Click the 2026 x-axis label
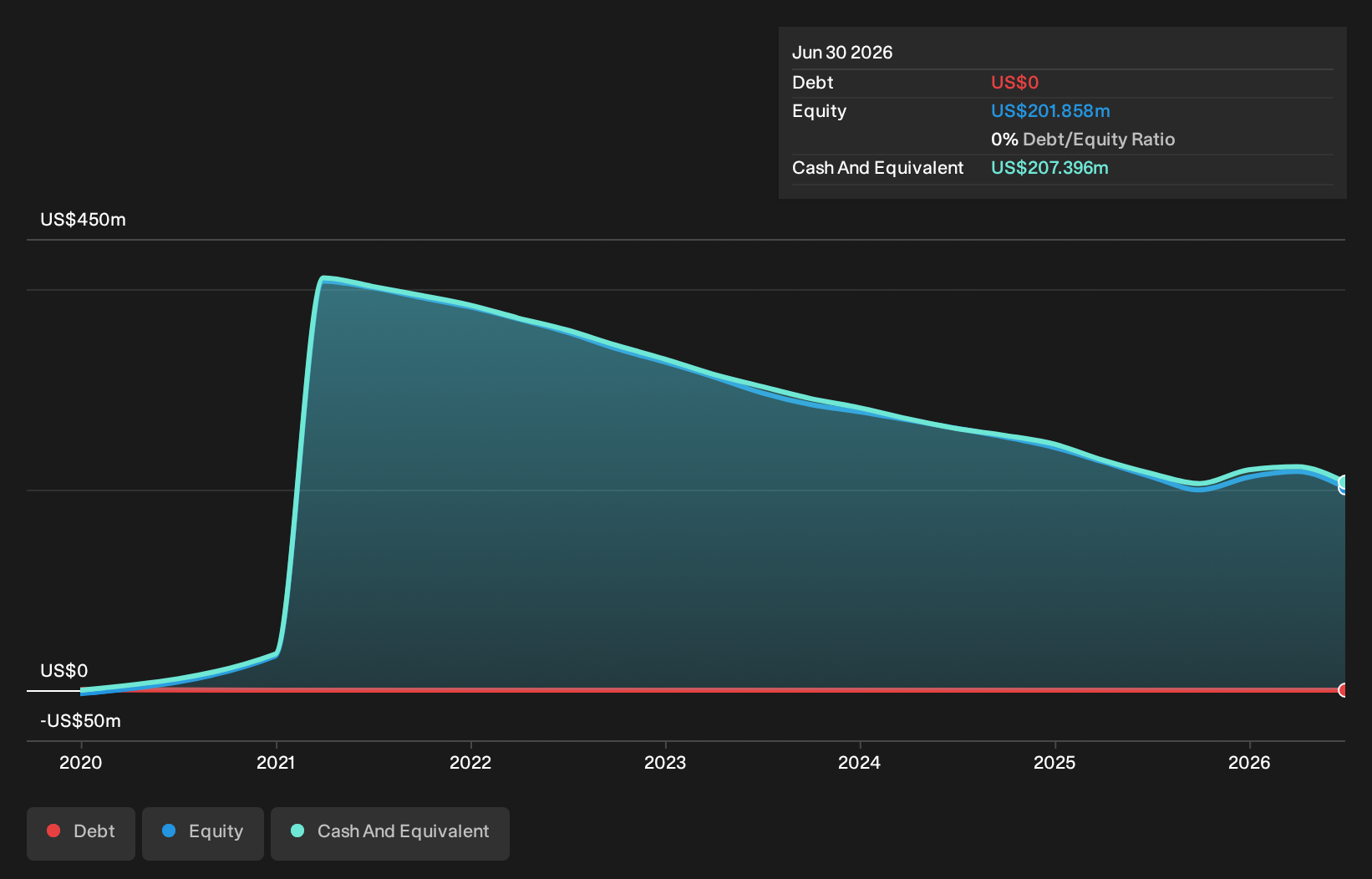Image resolution: width=1372 pixels, height=879 pixels. pos(1249,762)
